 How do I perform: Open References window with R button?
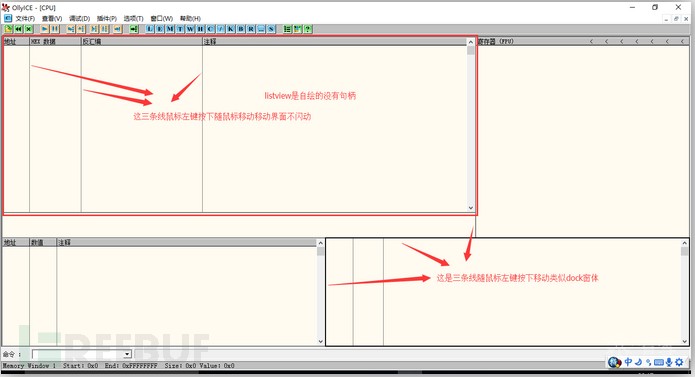coord(251,29)
